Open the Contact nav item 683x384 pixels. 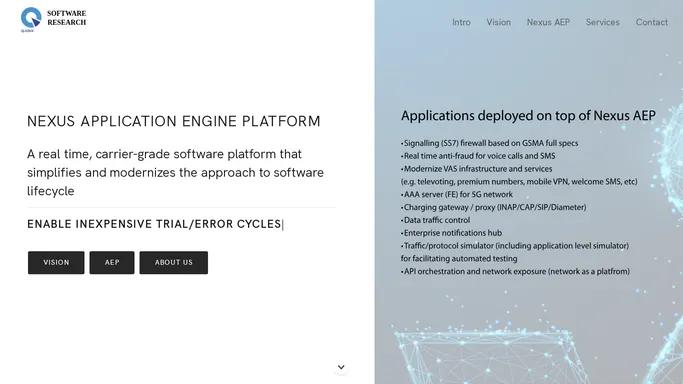click(652, 22)
